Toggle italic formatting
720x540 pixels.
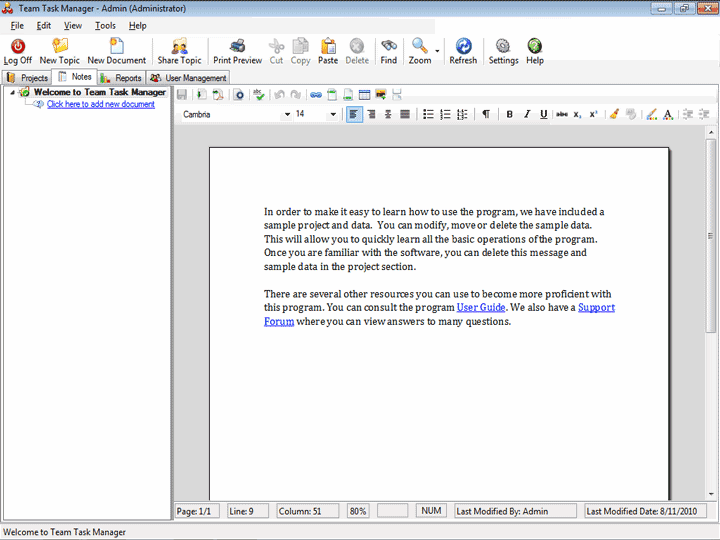[526, 115]
